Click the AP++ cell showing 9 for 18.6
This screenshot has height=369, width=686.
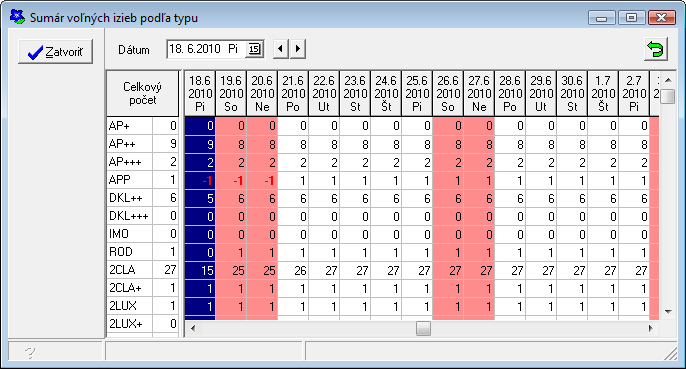(x=200, y=144)
